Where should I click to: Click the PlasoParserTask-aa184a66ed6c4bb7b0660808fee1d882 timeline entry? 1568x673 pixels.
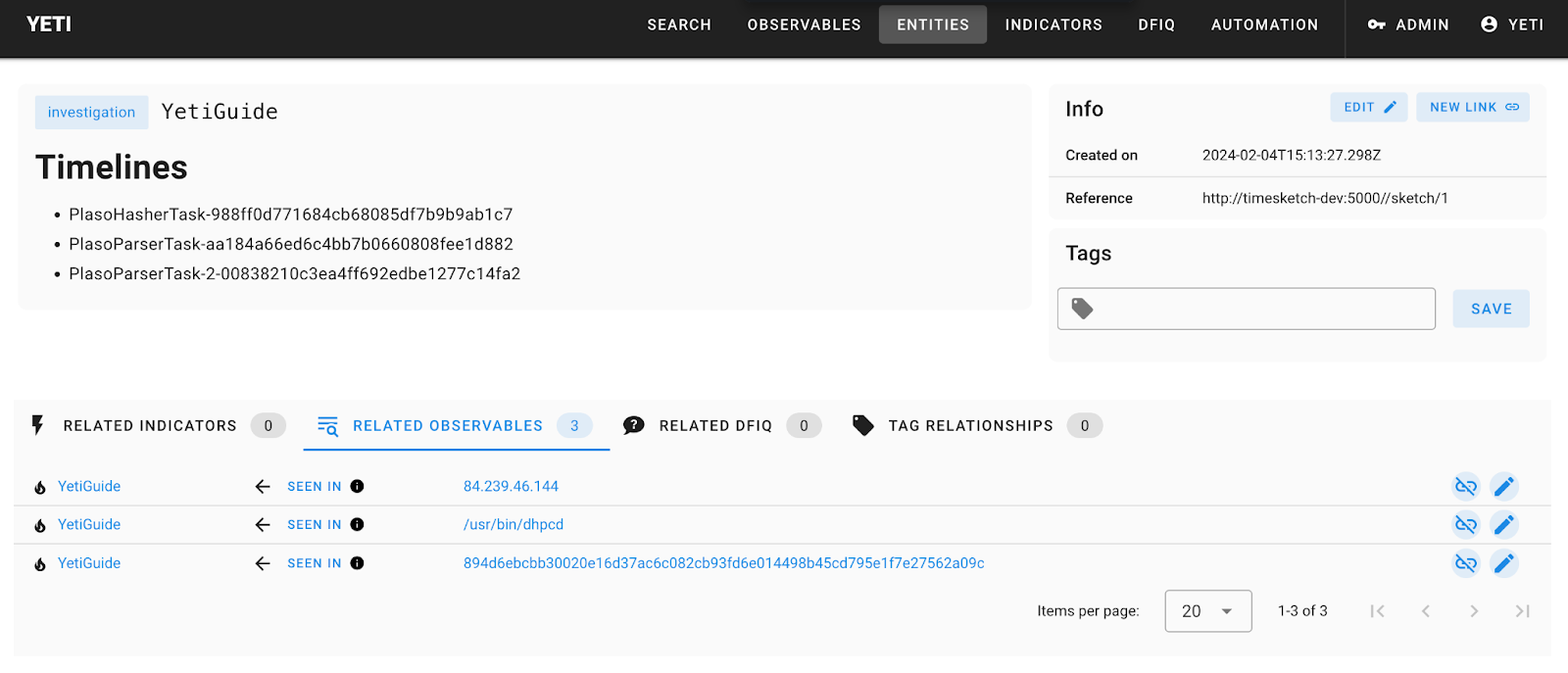click(x=291, y=244)
